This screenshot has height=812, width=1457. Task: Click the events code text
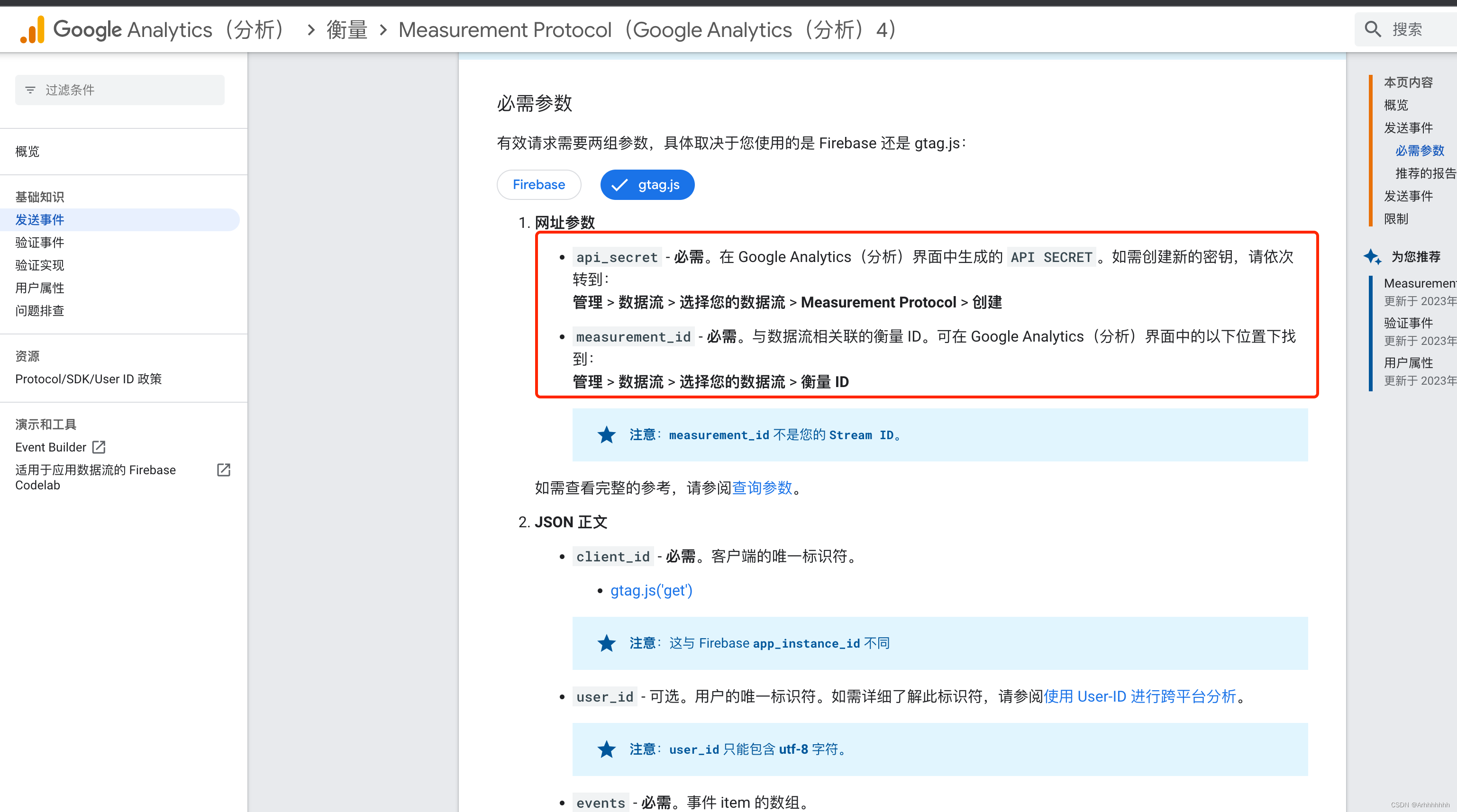point(601,803)
